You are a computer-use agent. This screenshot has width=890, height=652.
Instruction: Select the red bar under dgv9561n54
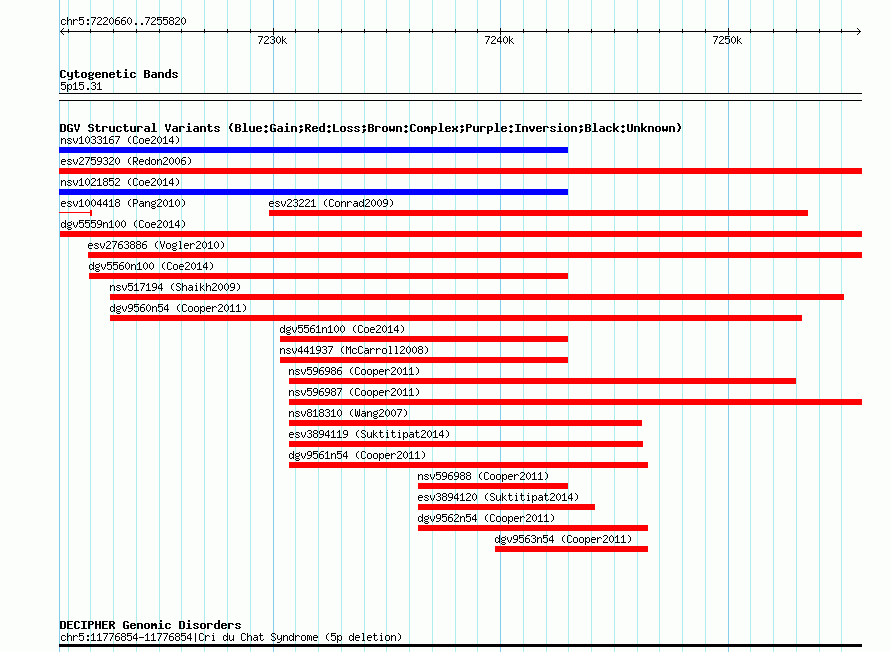tap(468, 465)
